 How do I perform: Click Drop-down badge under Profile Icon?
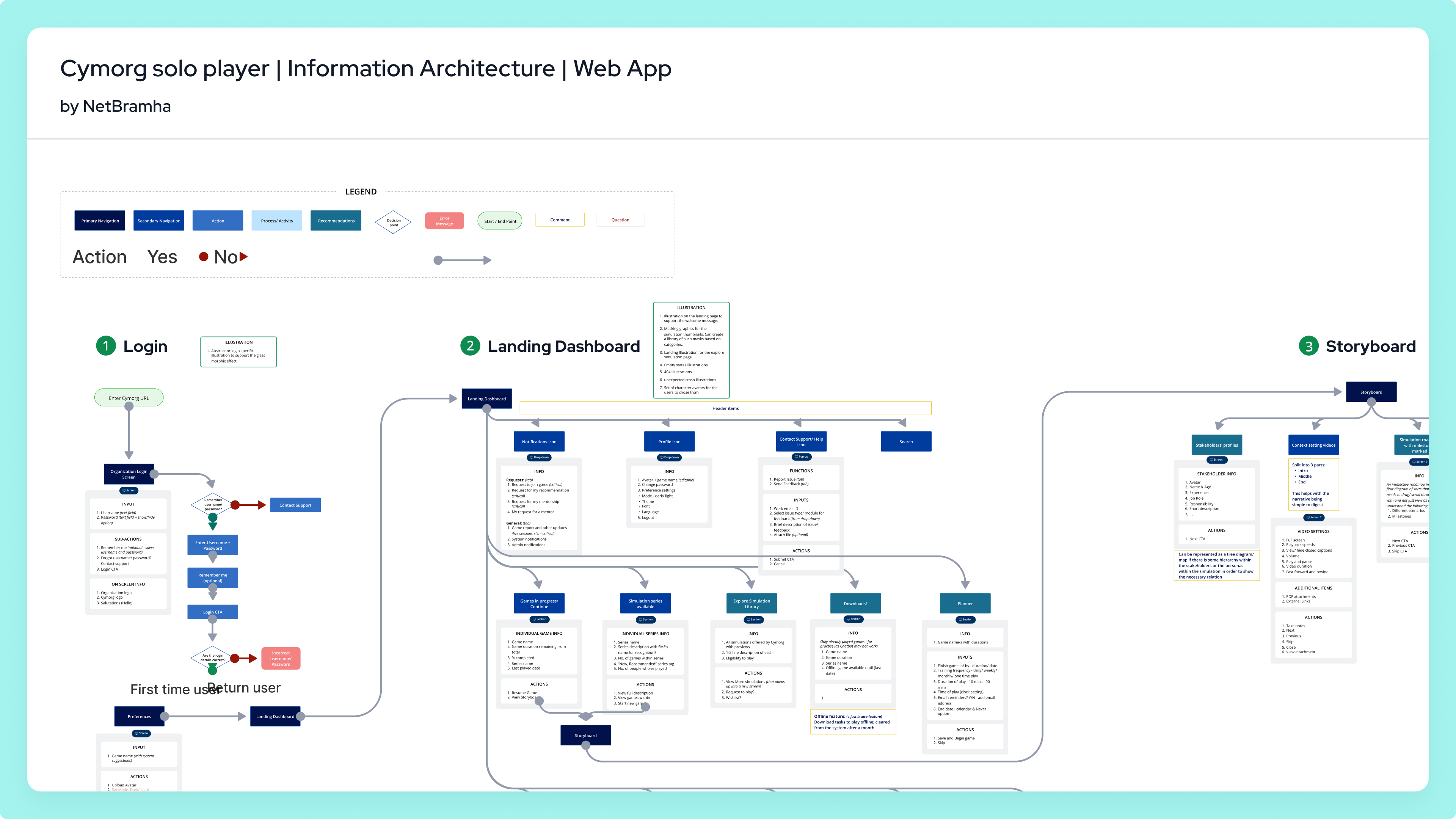click(669, 457)
